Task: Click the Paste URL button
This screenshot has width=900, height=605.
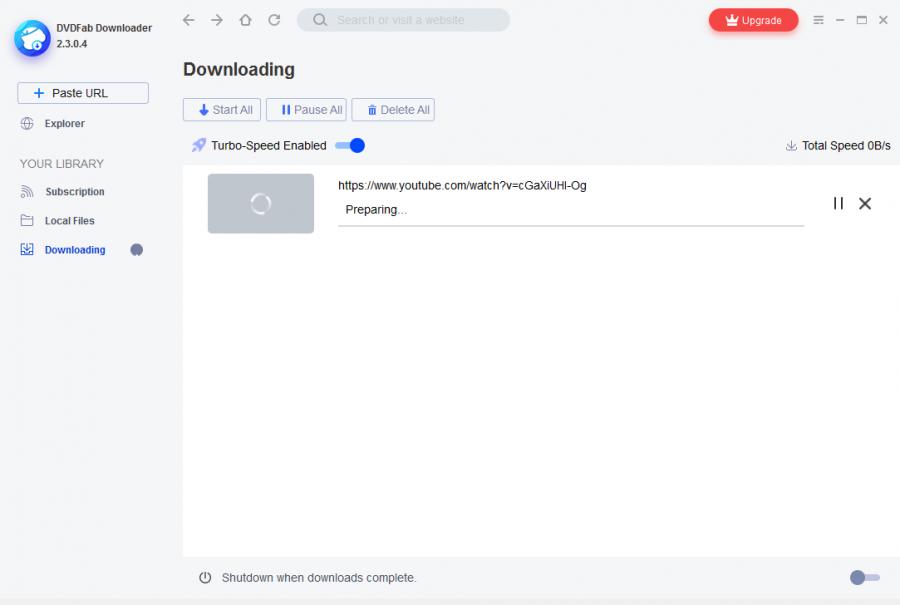Action: 83,93
